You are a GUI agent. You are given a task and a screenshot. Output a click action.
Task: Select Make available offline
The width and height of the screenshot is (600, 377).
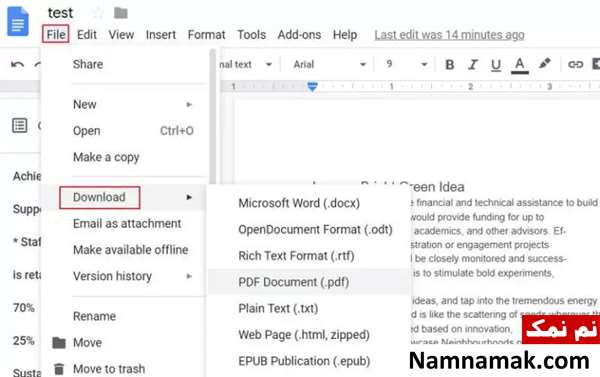[x=124, y=250]
